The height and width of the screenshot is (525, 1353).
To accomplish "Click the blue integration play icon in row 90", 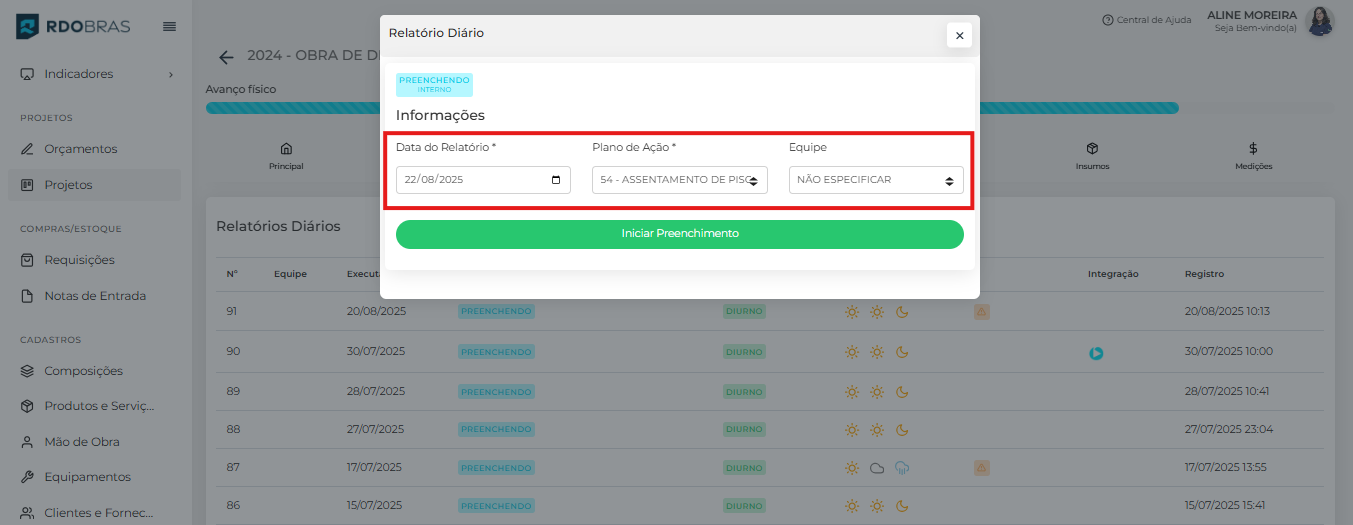I will click(x=1096, y=353).
